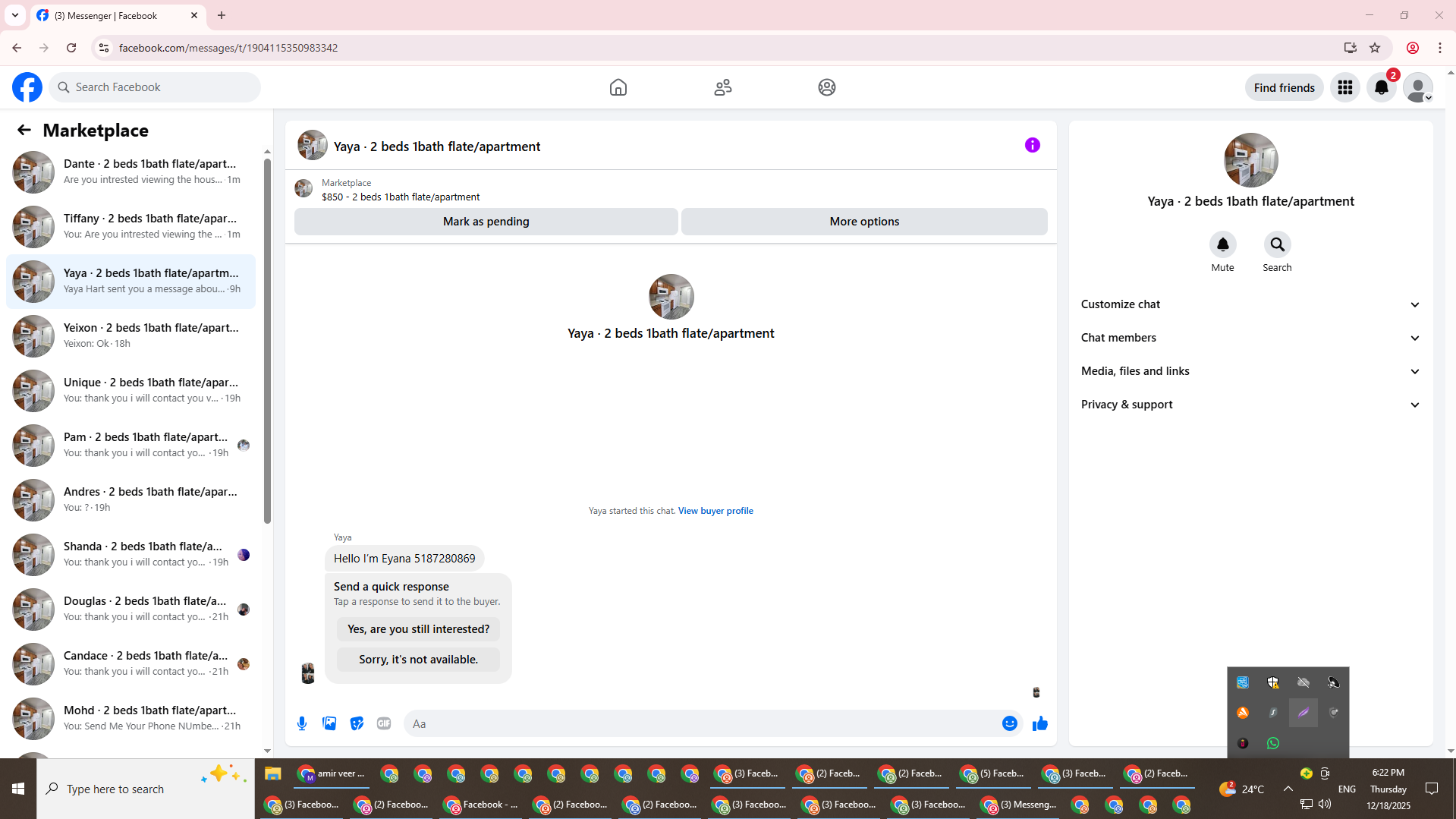Open Shanda's Marketplace chat

point(131,555)
